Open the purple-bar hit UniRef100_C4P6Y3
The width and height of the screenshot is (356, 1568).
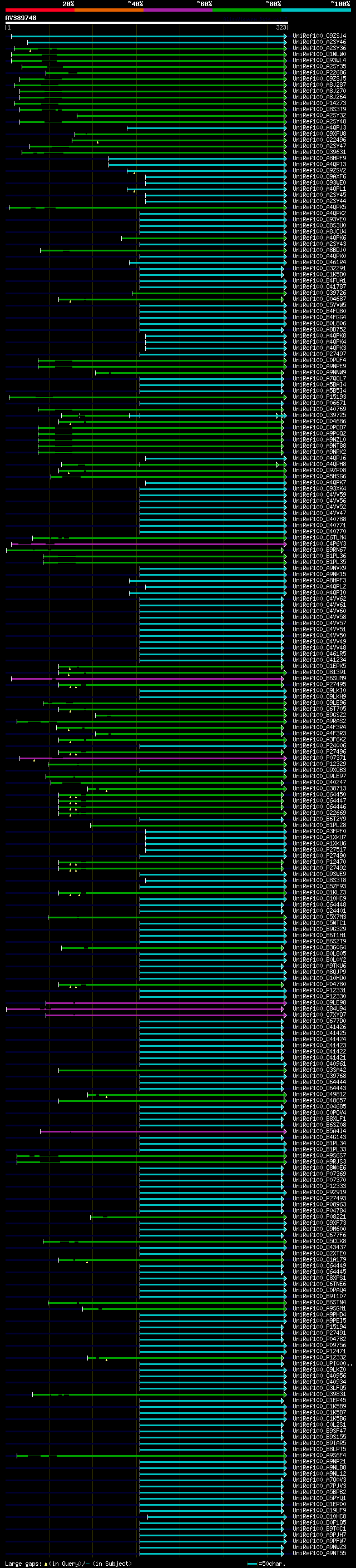pyautogui.click(x=319, y=543)
